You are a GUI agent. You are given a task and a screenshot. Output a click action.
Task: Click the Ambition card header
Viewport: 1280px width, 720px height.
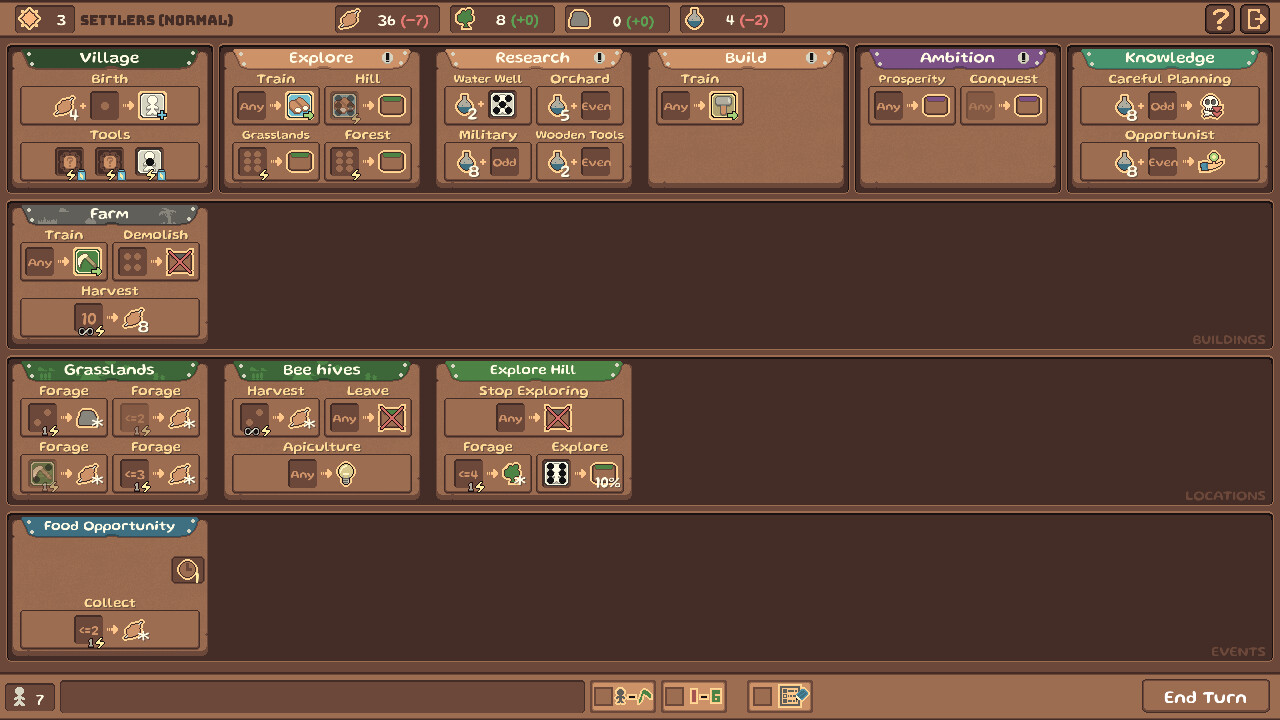coord(955,57)
